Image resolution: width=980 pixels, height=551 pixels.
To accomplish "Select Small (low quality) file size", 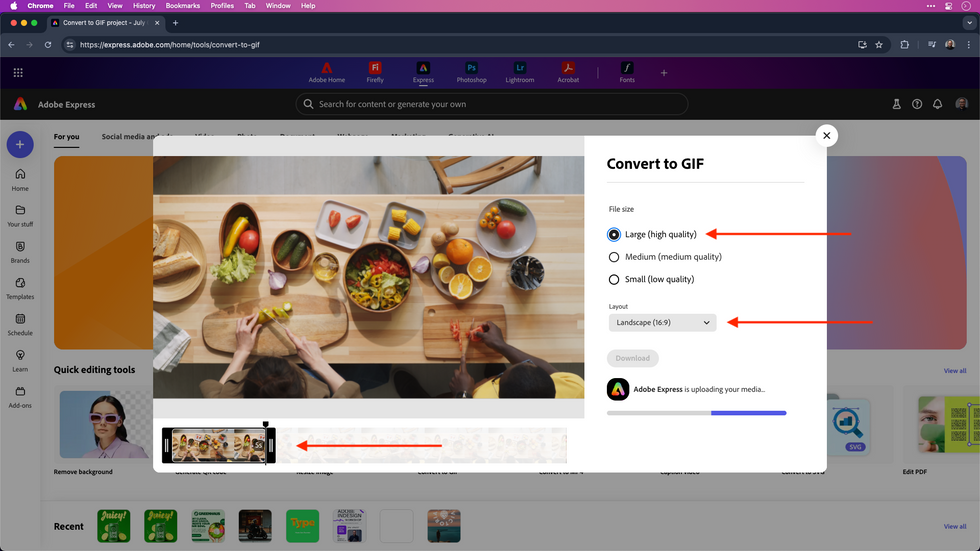I will point(614,279).
